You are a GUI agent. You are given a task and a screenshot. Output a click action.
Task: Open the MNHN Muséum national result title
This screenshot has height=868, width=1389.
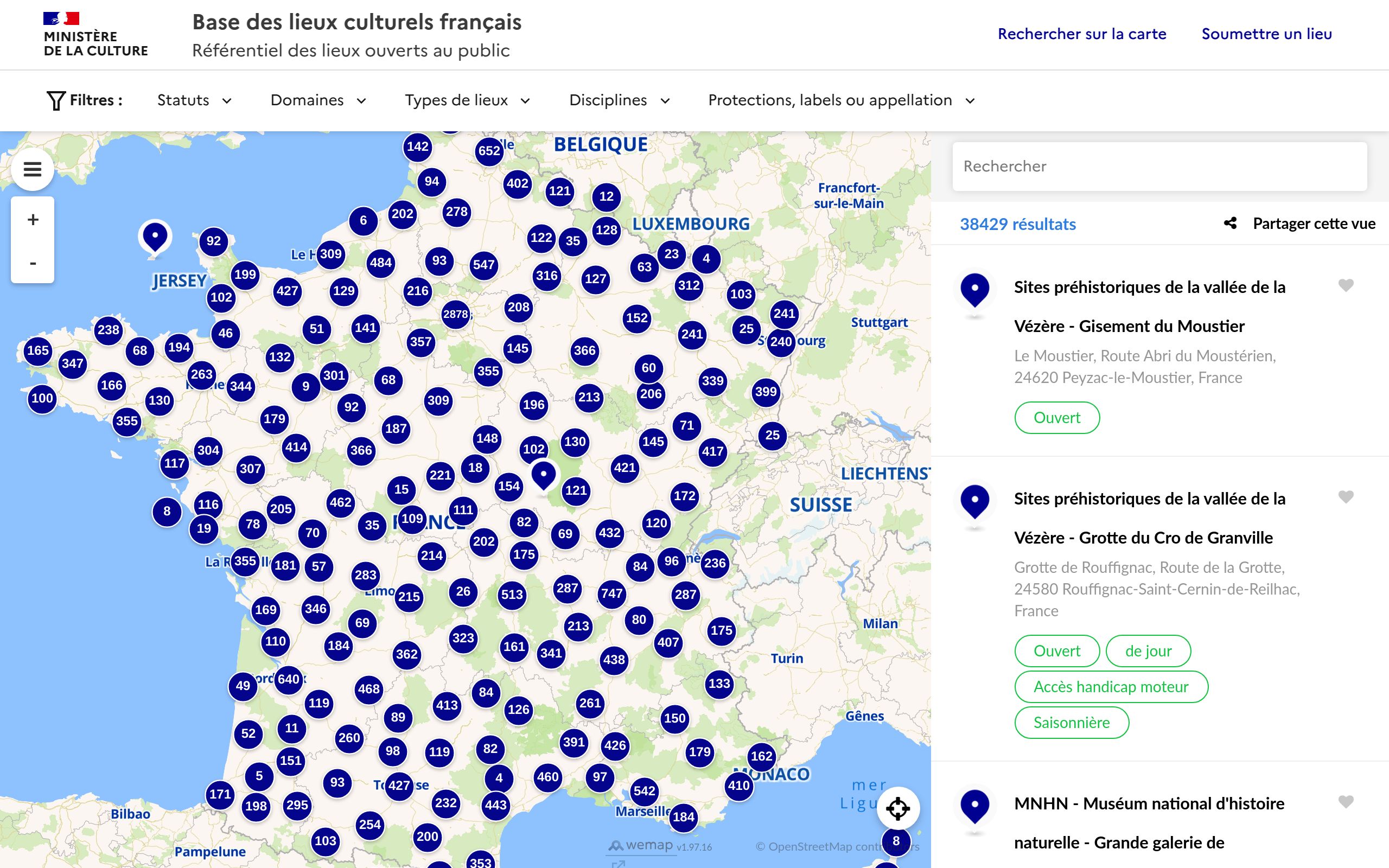pyautogui.click(x=1150, y=822)
